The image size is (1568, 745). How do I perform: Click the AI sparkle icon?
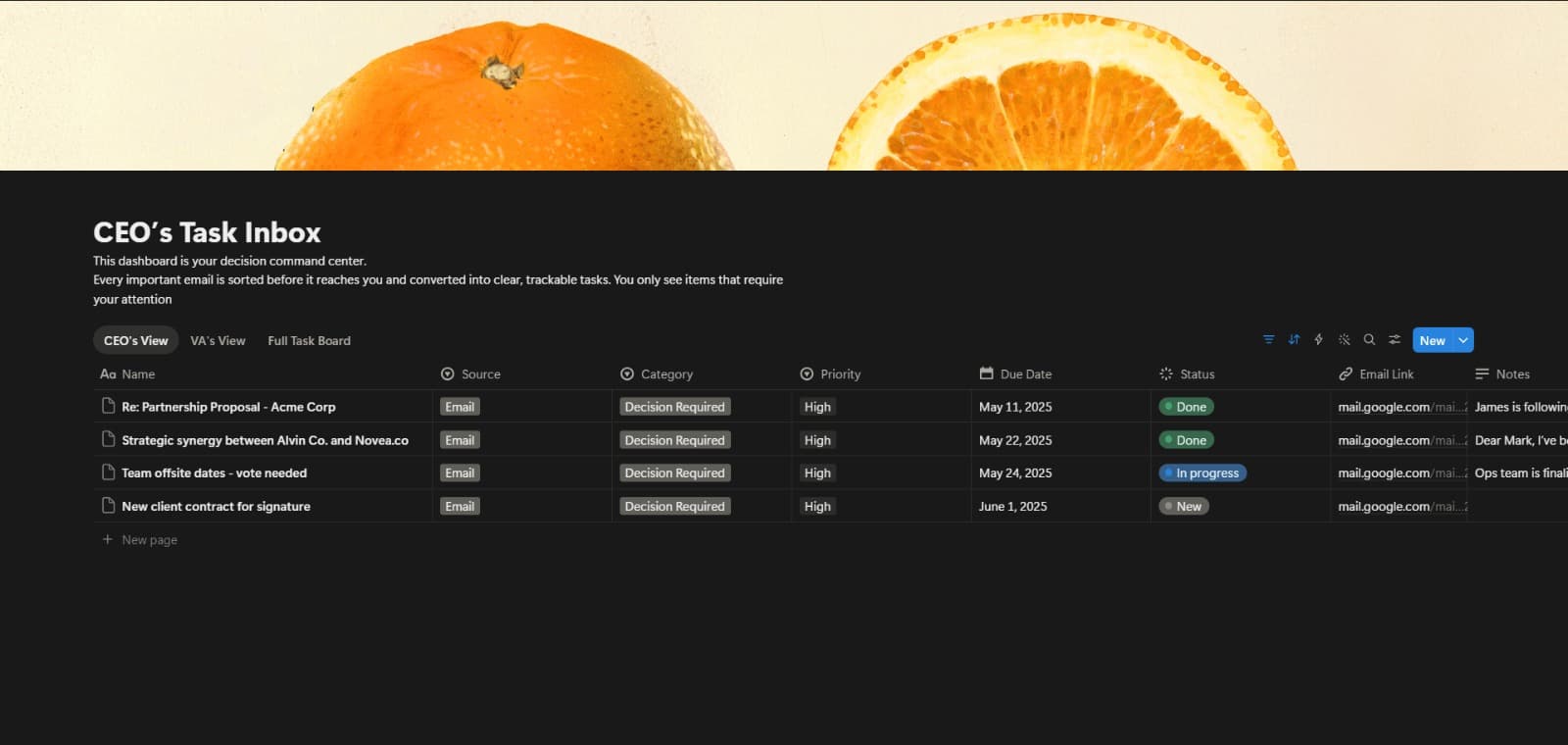point(1344,340)
